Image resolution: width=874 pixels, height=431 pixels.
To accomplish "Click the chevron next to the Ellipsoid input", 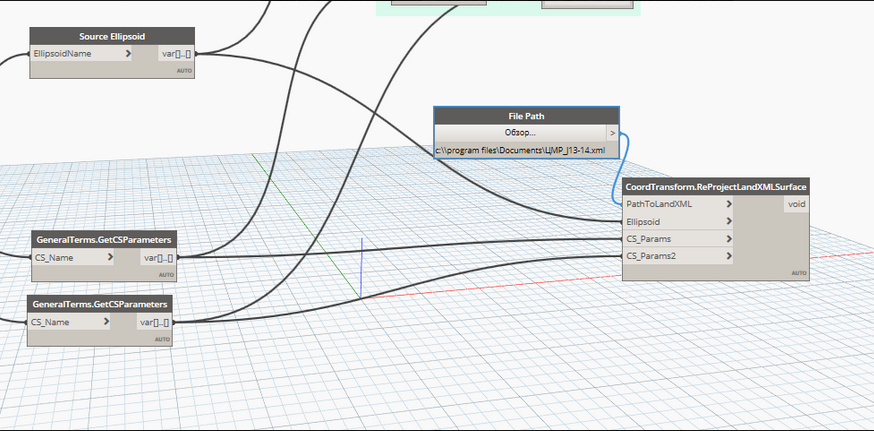I will (x=729, y=222).
